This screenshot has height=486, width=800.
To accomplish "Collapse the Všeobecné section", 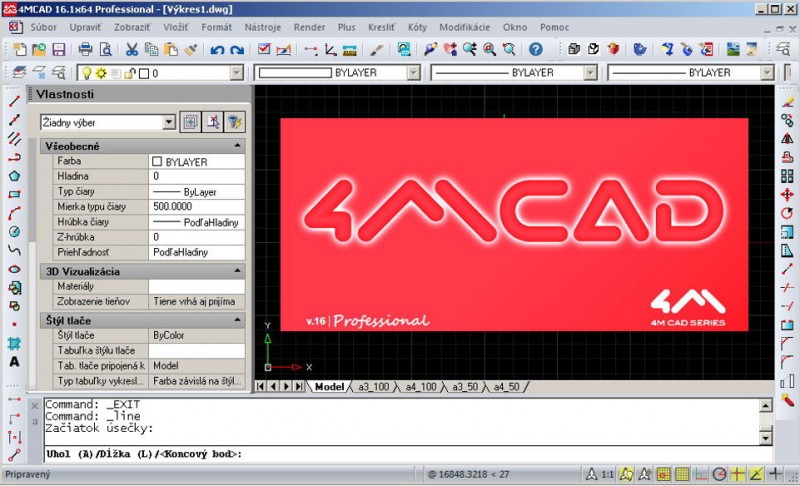I will point(237,146).
